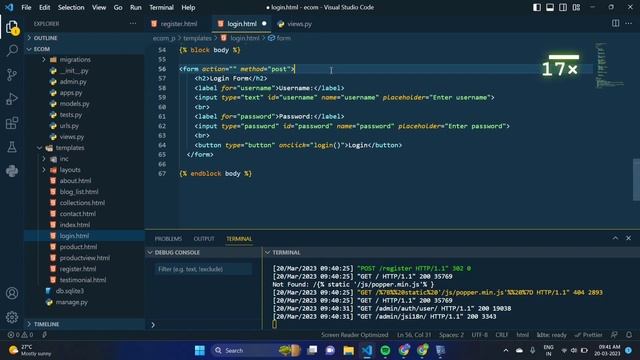Screen dimensions: 640x360
Task: Click Spaces: 2 indentation status
Action: [x=451, y=335]
